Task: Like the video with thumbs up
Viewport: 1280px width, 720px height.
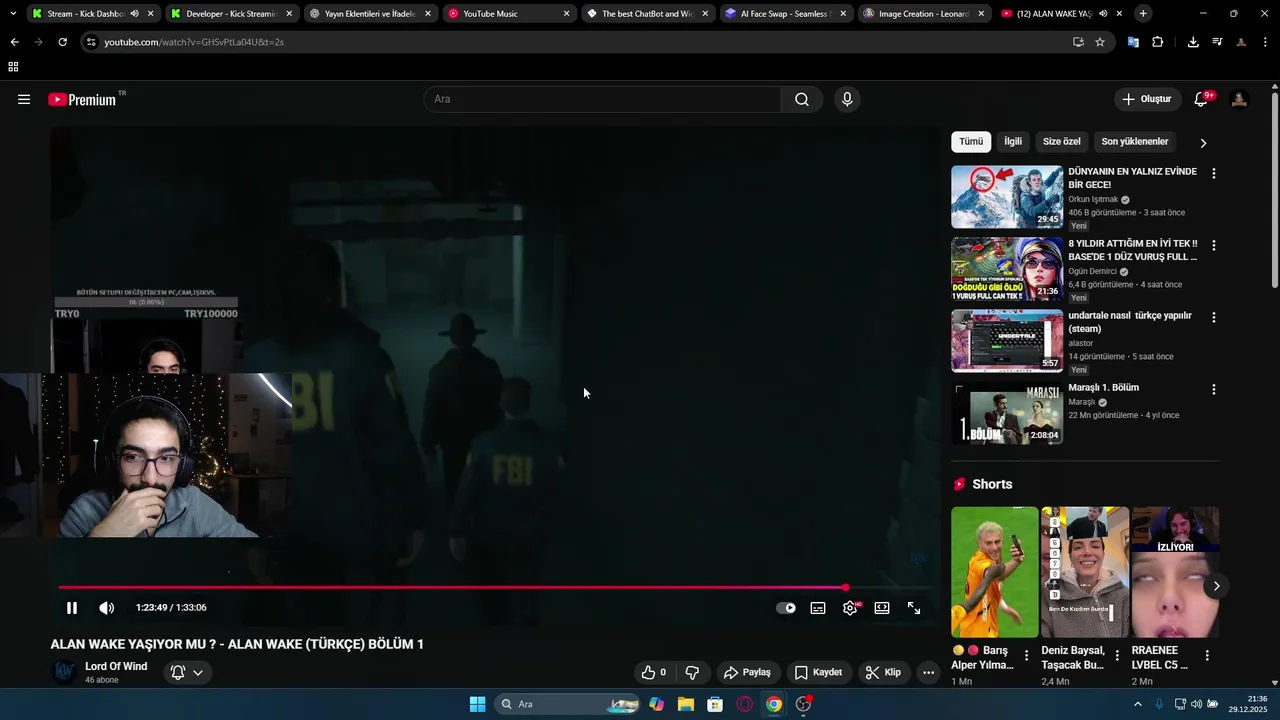Action: [x=654, y=672]
